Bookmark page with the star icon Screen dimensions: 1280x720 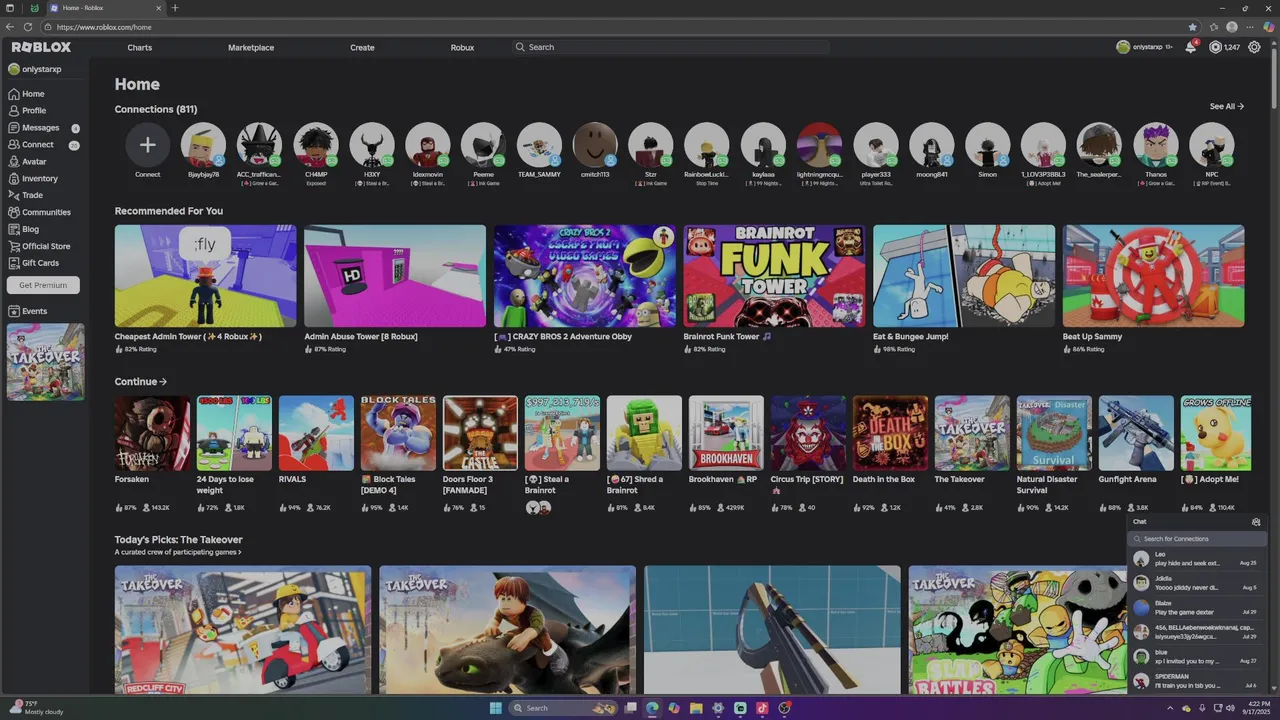1193,27
